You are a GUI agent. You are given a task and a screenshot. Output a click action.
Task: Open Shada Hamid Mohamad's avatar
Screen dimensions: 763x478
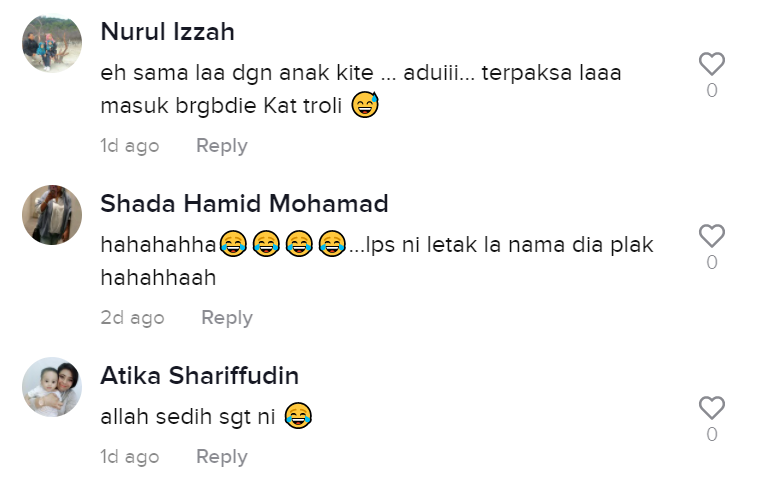point(52,215)
